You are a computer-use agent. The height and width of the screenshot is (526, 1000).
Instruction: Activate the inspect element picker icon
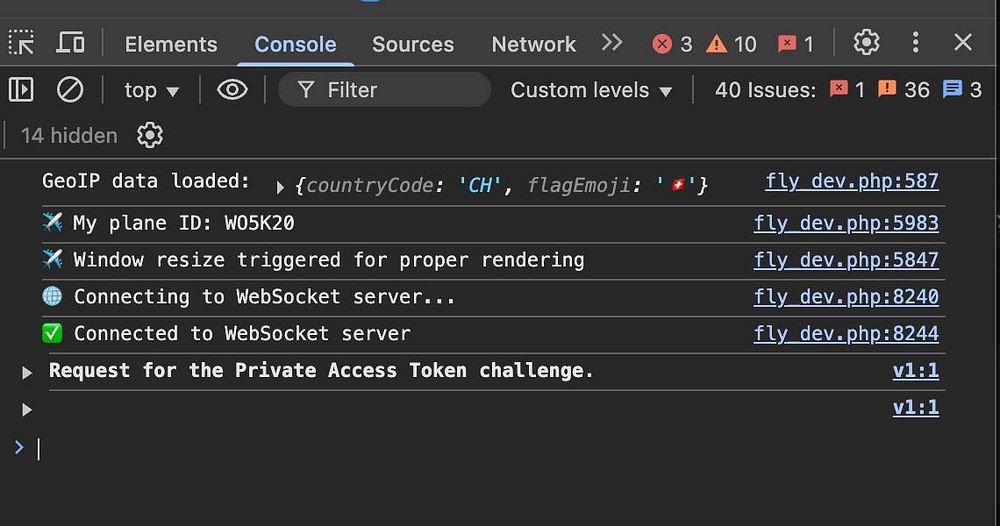coord(22,43)
